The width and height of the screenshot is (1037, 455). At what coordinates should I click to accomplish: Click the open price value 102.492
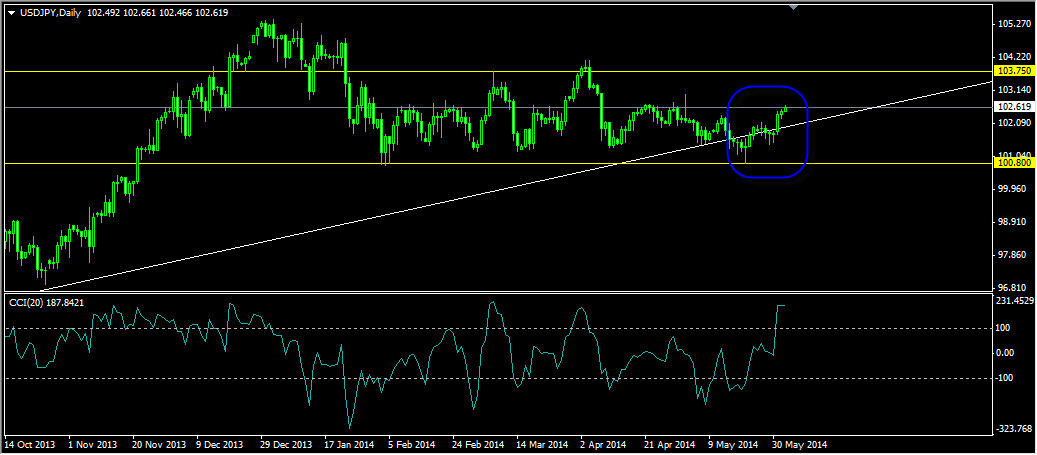[103, 12]
